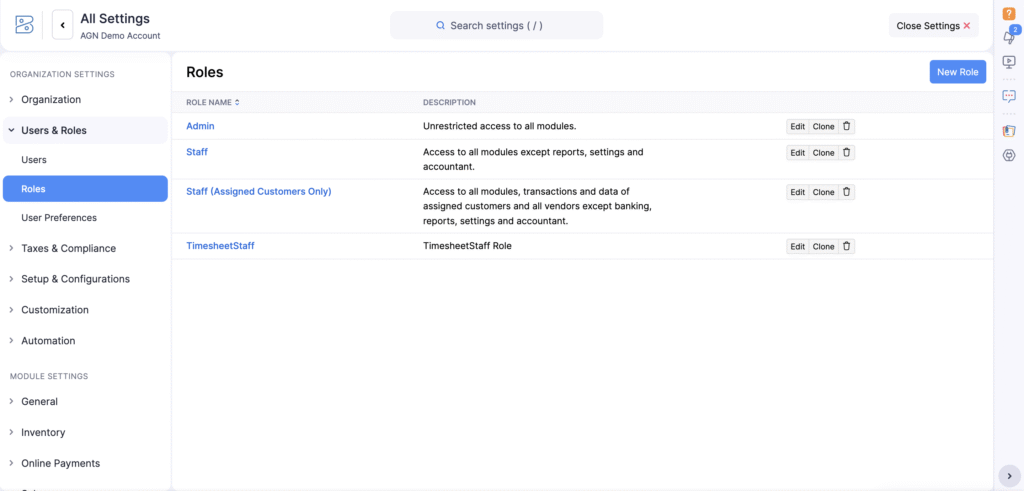Screen dimensions: 1024x491
Task: Open the Staff role link
Action: click(197, 151)
